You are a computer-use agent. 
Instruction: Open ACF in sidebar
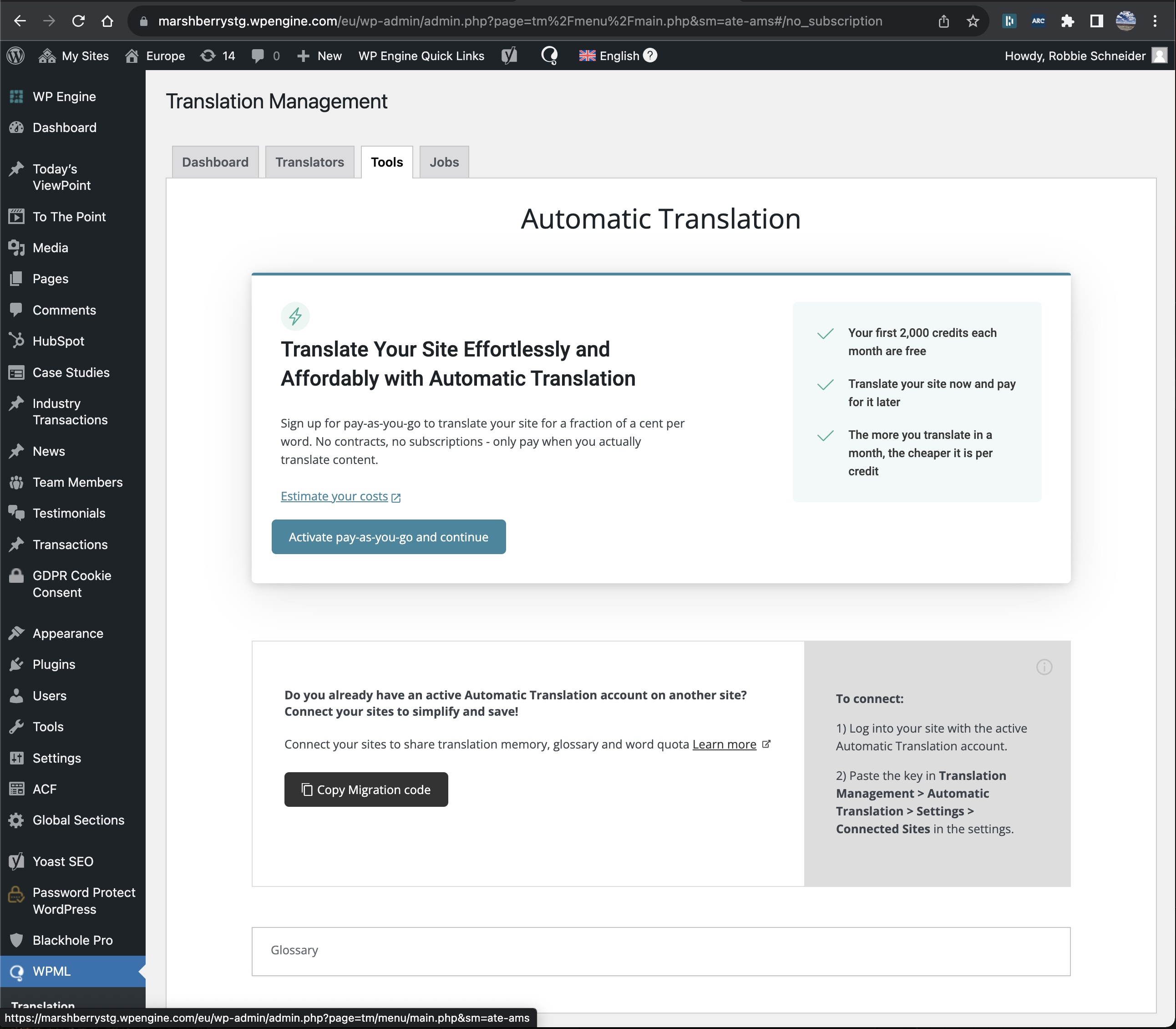pyautogui.click(x=73, y=789)
